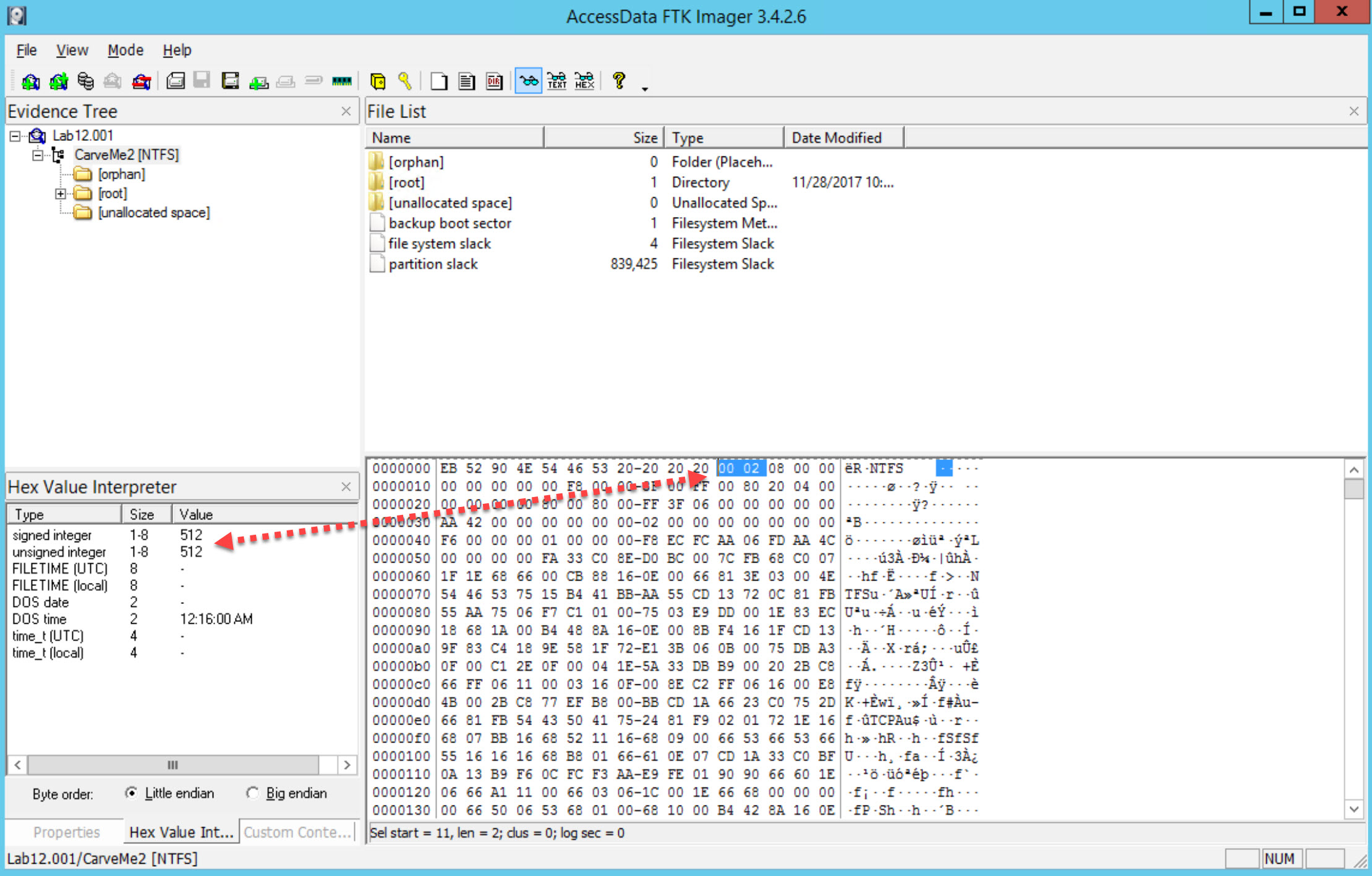The height and width of the screenshot is (876, 1372).
Task: Click the Export Directory Listing DIR icon
Action: click(x=493, y=81)
